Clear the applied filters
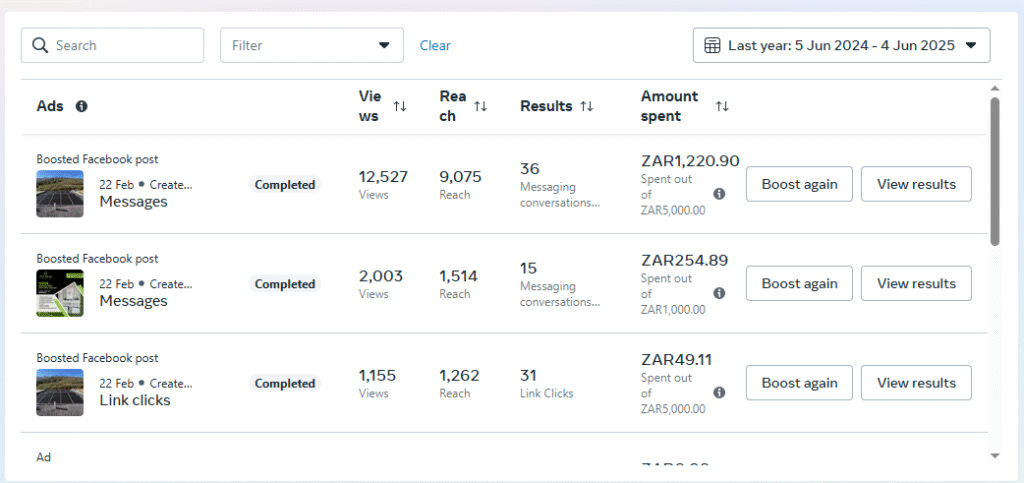Image resolution: width=1024 pixels, height=483 pixels. click(435, 45)
